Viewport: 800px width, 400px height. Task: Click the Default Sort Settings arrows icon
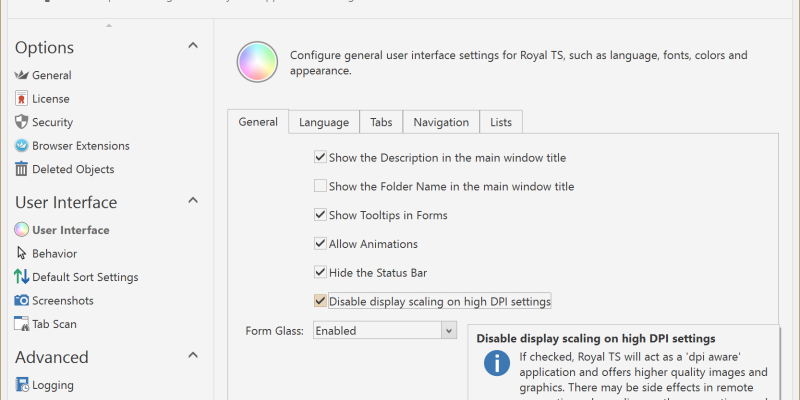click(x=22, y=277)
